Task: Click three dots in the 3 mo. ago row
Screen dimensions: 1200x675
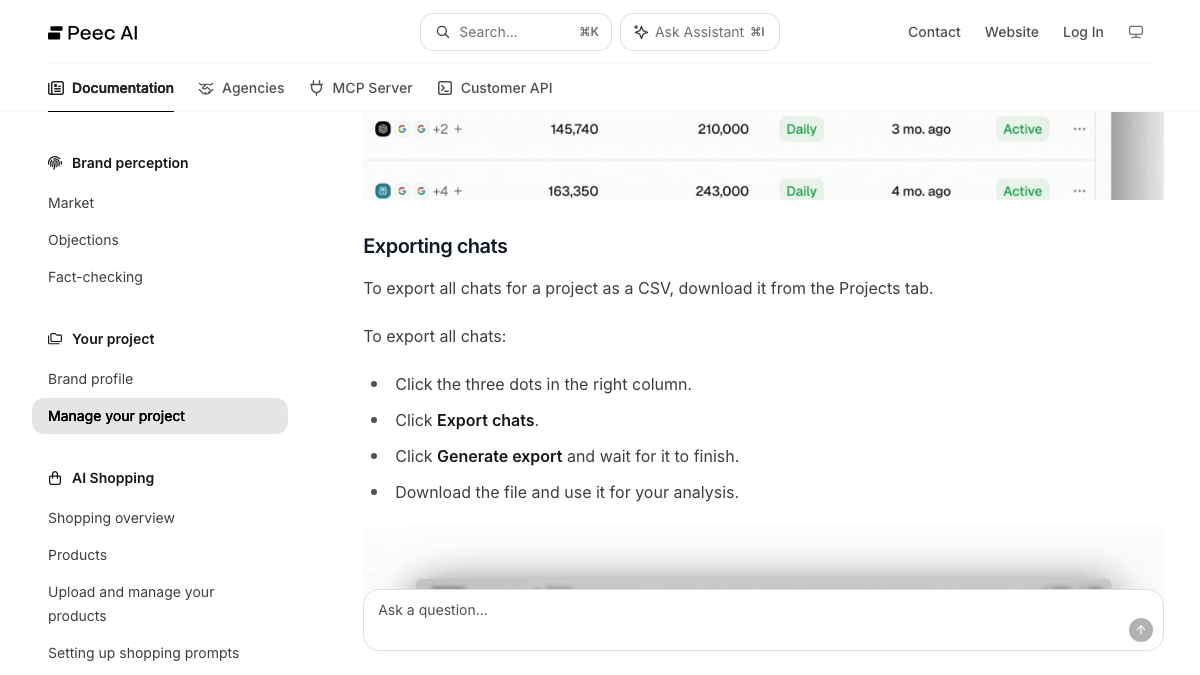Action: click(1079, 129)
